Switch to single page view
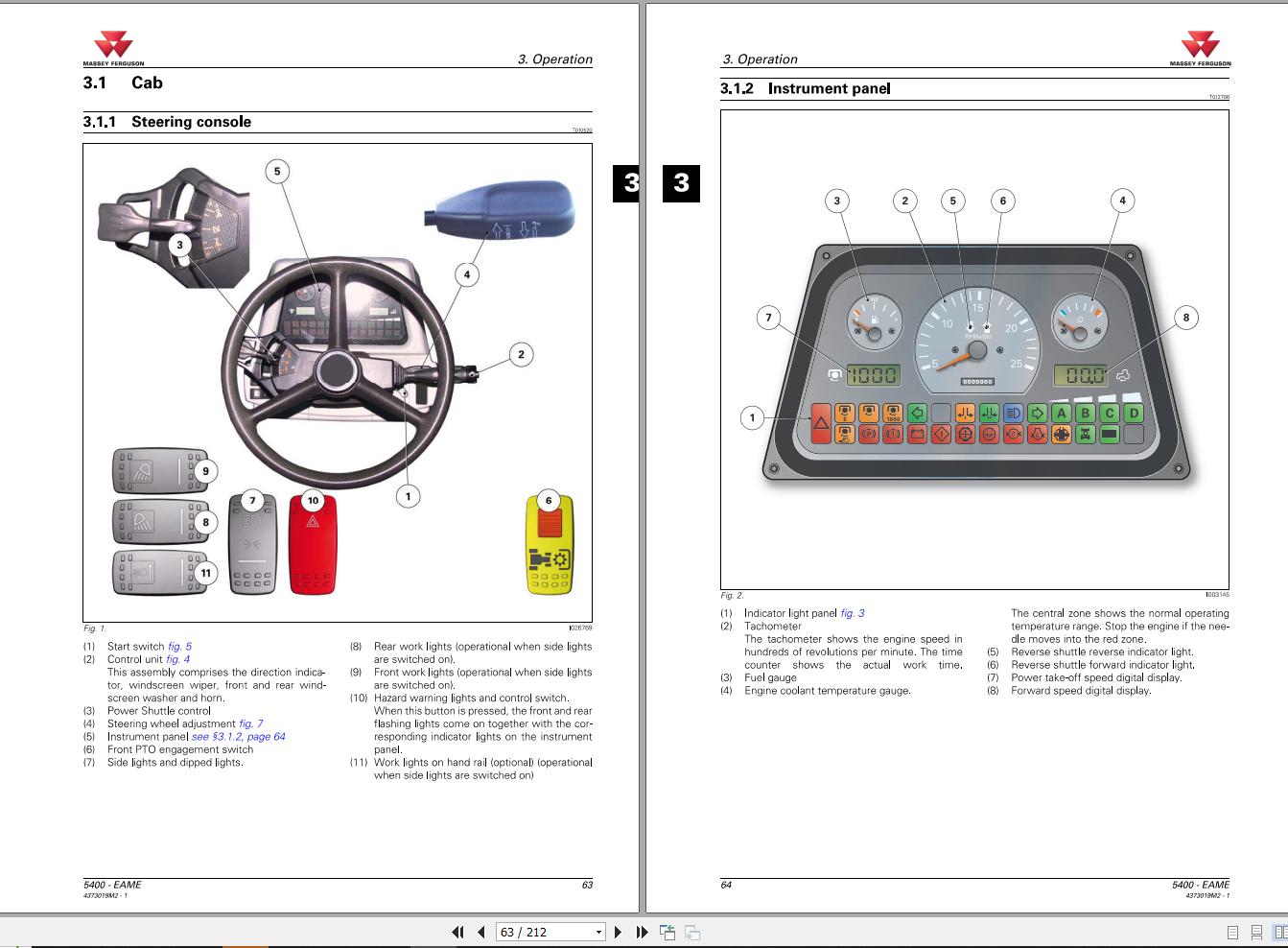Screen dimensions: 1288x948 [x=1232, y=932]
